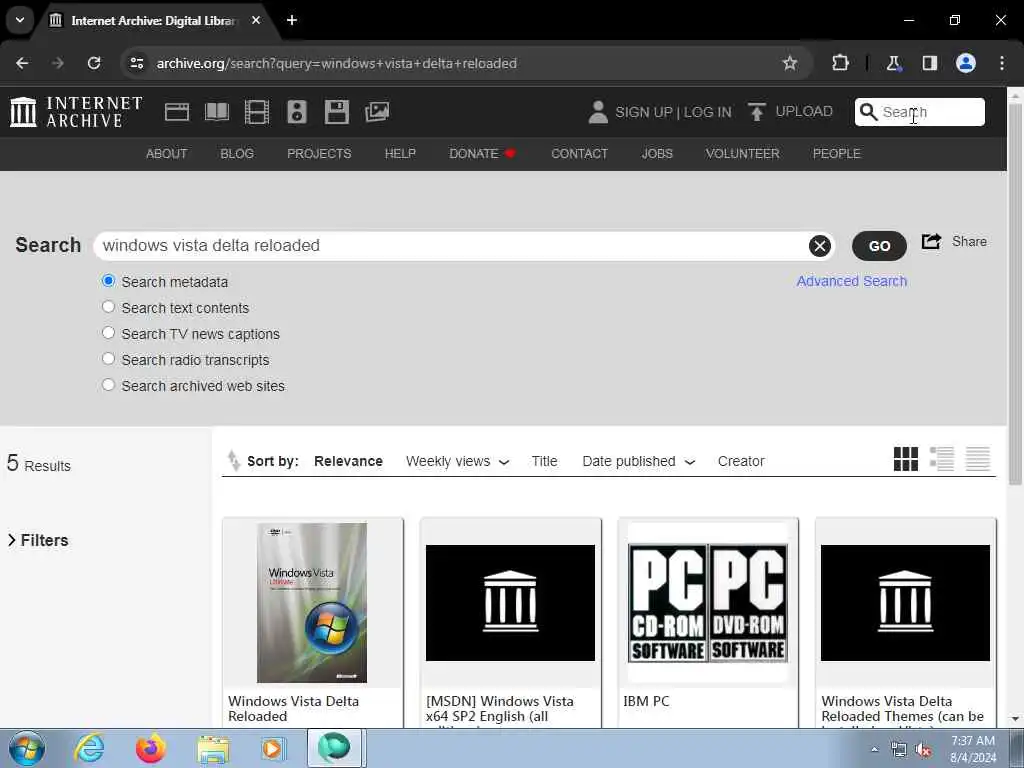Open Windows Media Player from taskbar
The height and width of the screenshot is (768, 1024).
coord(273,748)
